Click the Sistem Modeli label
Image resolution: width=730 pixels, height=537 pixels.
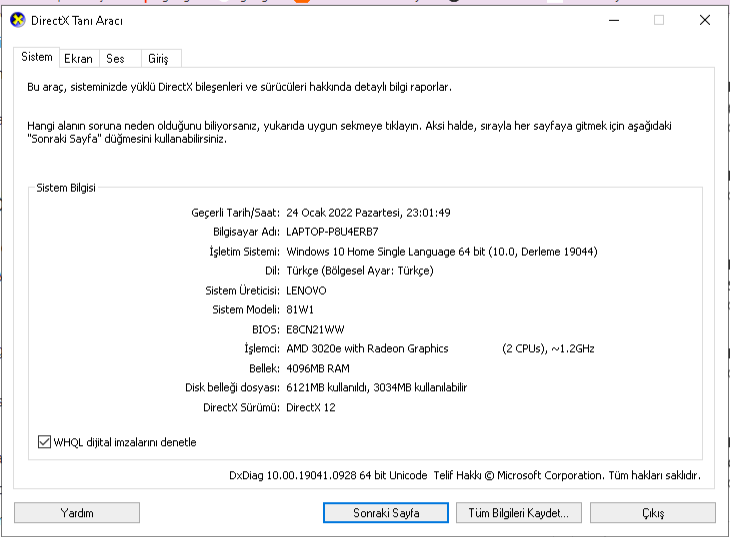click(x=245, y=310)
